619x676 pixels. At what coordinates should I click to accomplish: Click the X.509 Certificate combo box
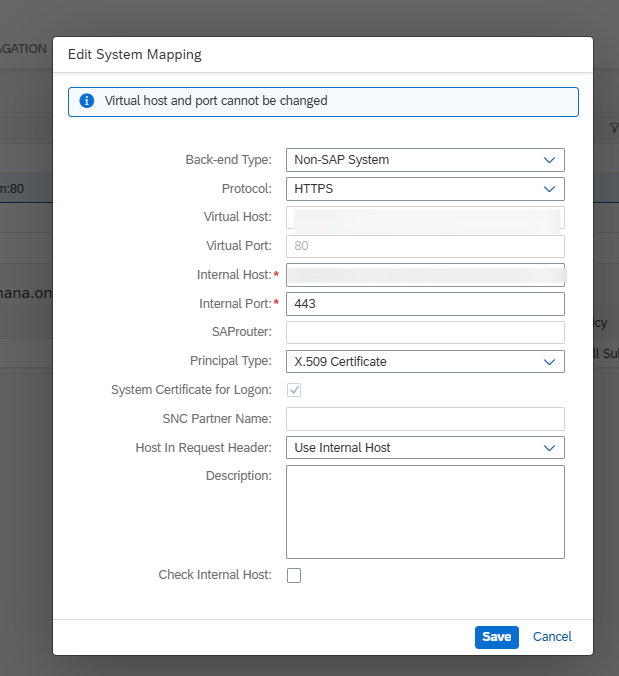point(425,361)
